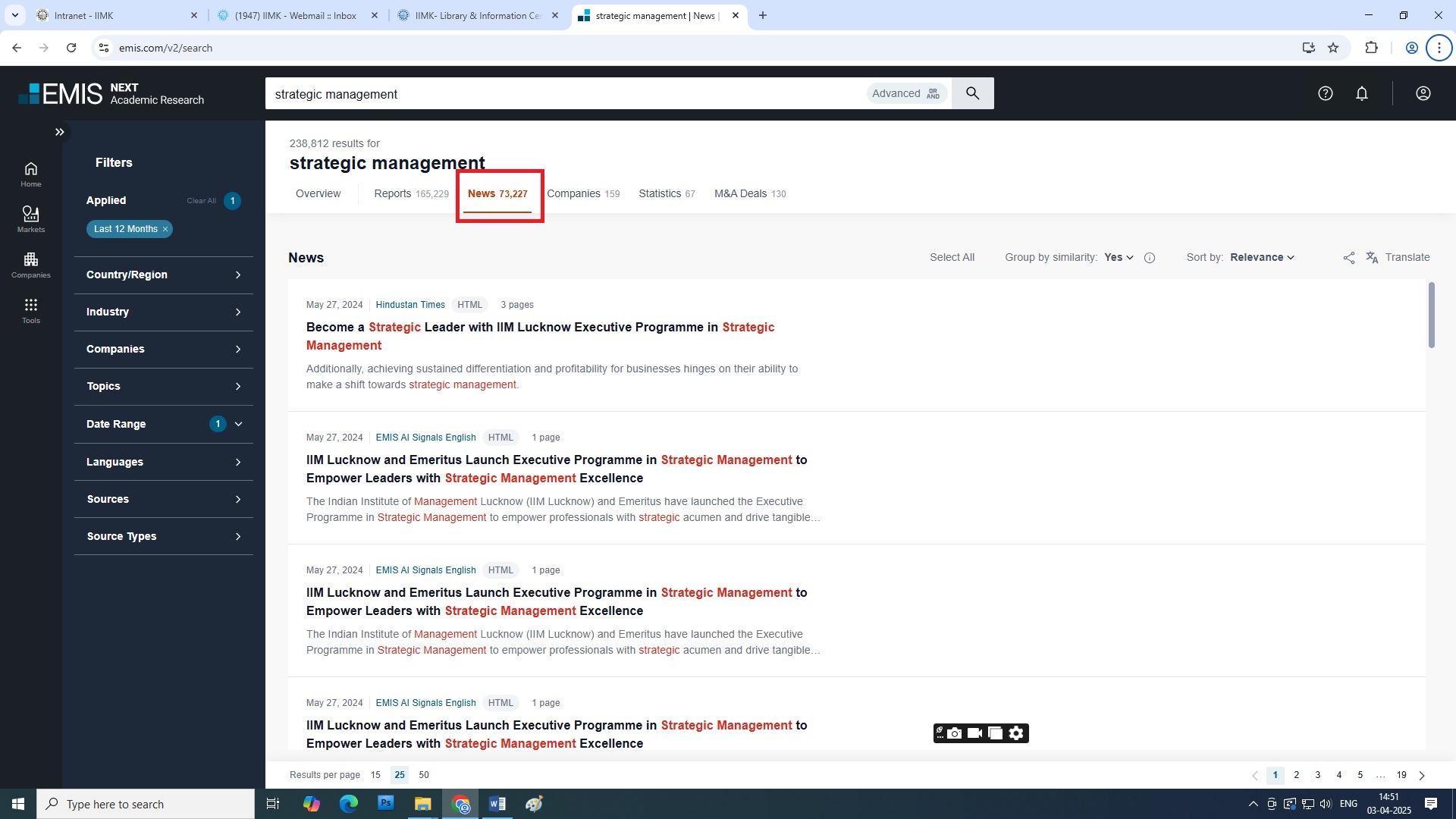This screenshot has height=819, width=1456.
Task: Toggle the Advanced search option
Action: click(906, 93)
